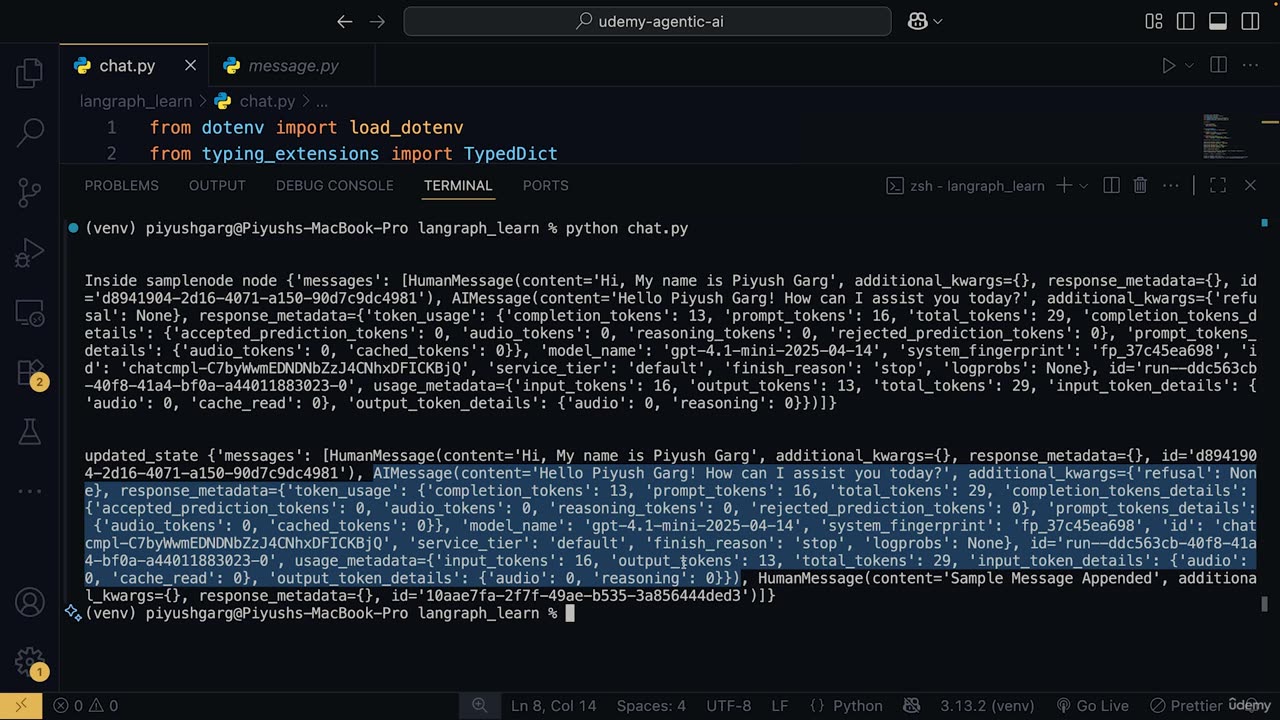Open the PROBLEMS panel tab
The image size is (1280, 720).
pos(121,185)
